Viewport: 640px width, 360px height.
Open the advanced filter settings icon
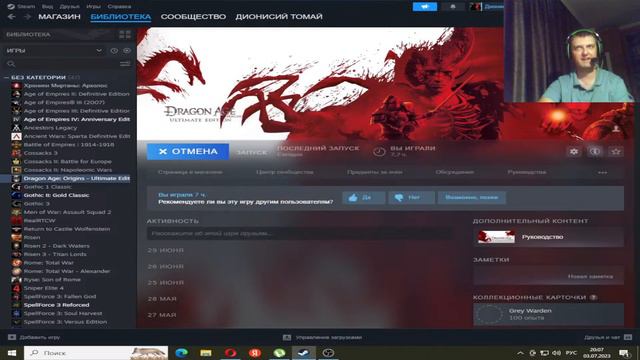tap(125, 64)
